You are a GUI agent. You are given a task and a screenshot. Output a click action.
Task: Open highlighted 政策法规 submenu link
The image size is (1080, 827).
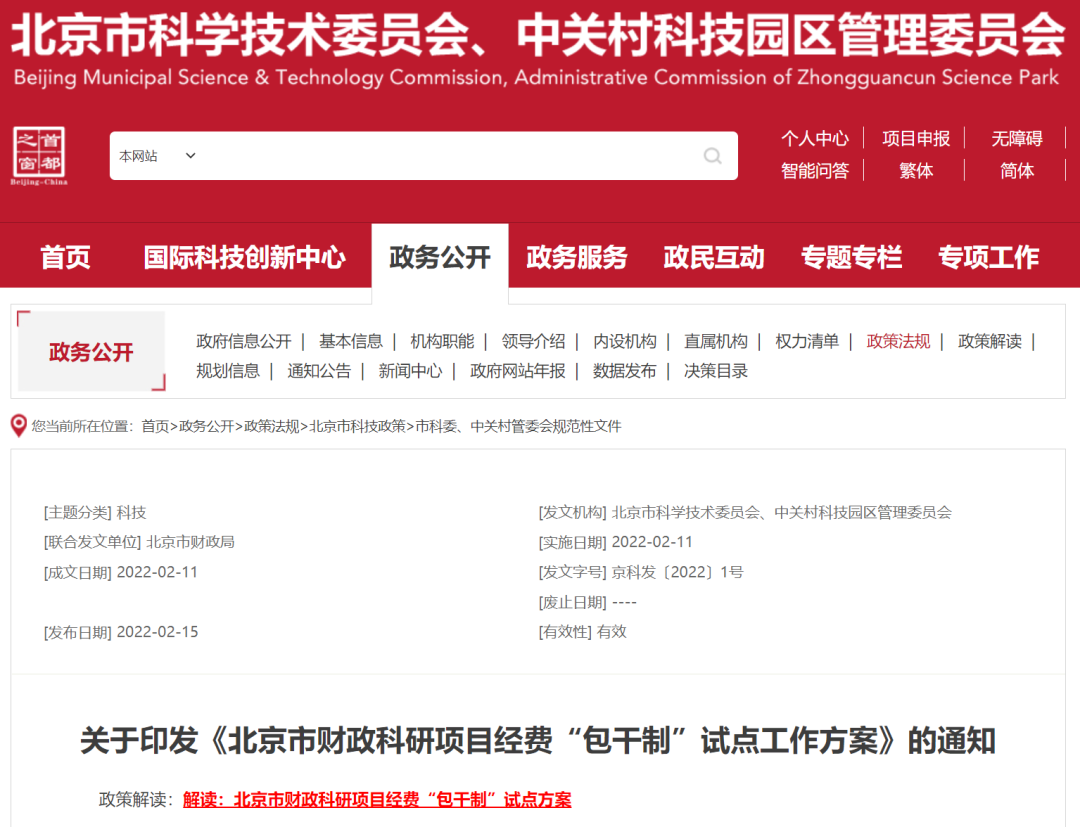tap(898, 341)
